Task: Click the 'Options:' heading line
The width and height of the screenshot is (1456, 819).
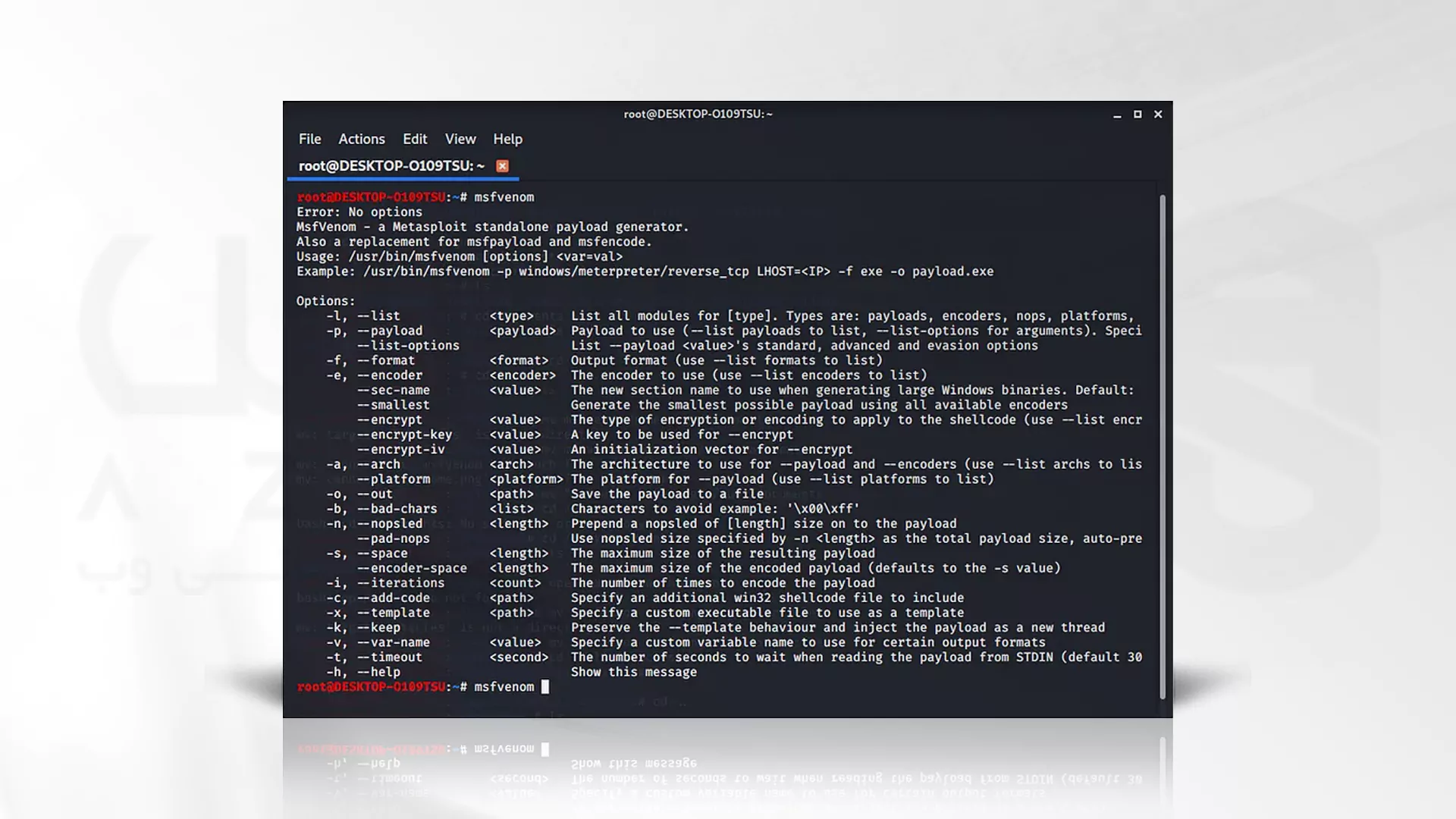Action: (x=326, y=301)
